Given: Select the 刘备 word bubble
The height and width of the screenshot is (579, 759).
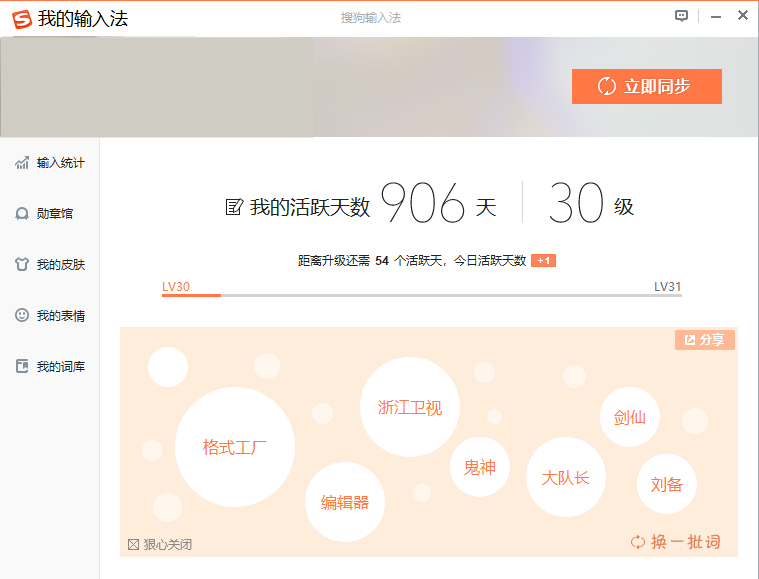Looking at the screenshot, I should tap(667, 484).
